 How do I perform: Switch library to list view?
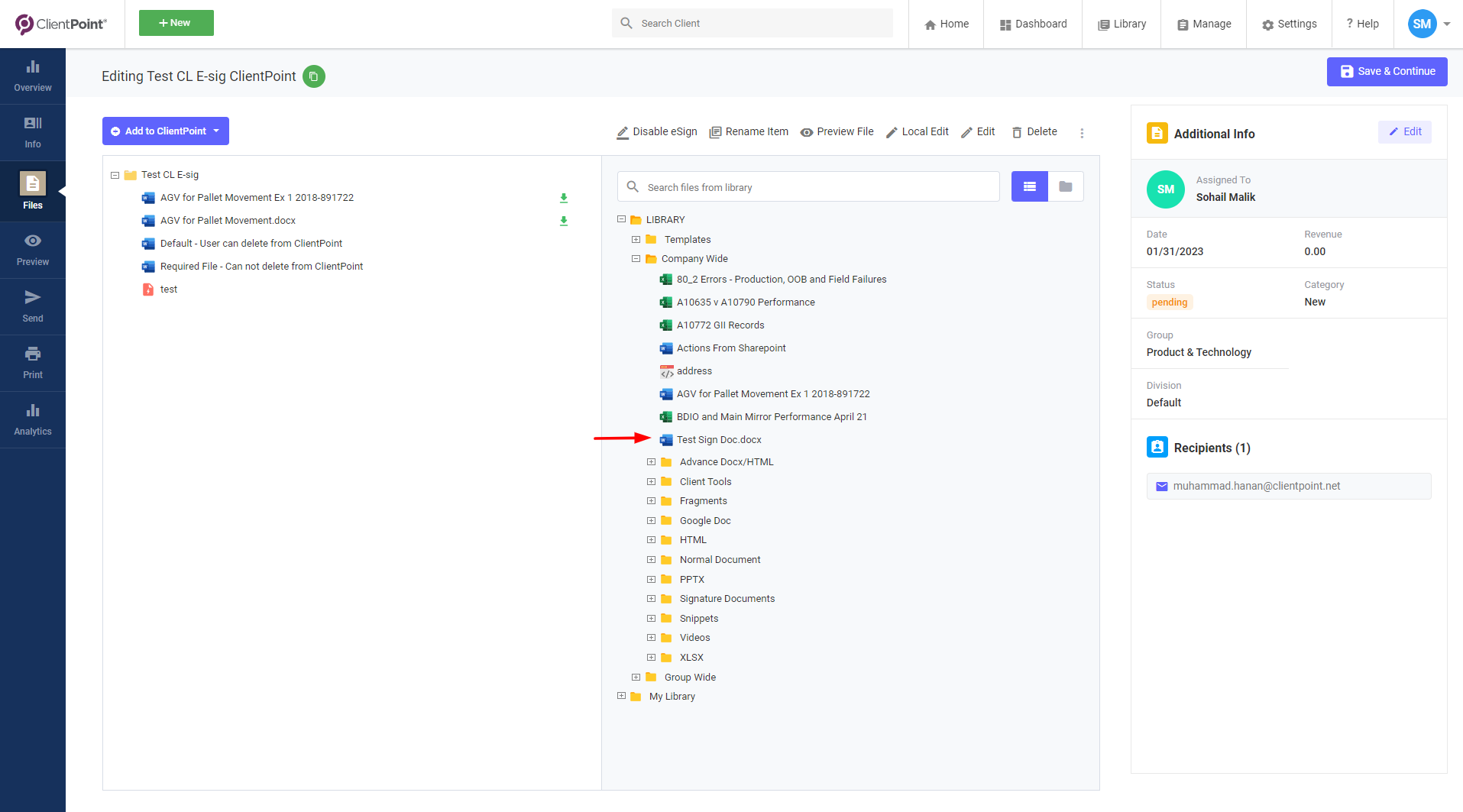[1030, 186]
